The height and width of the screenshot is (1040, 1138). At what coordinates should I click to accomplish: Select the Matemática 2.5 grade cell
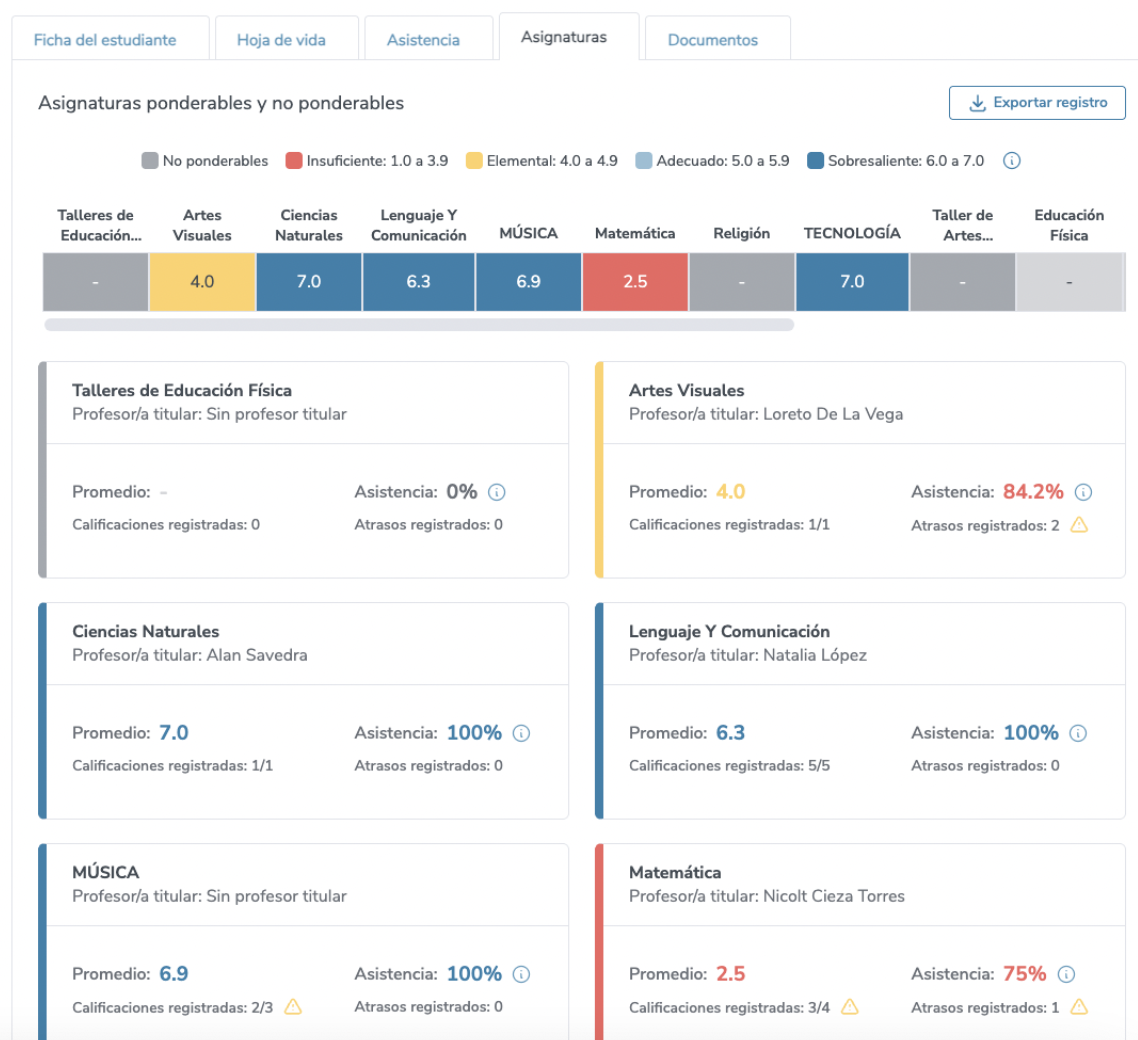pos(635,282)
